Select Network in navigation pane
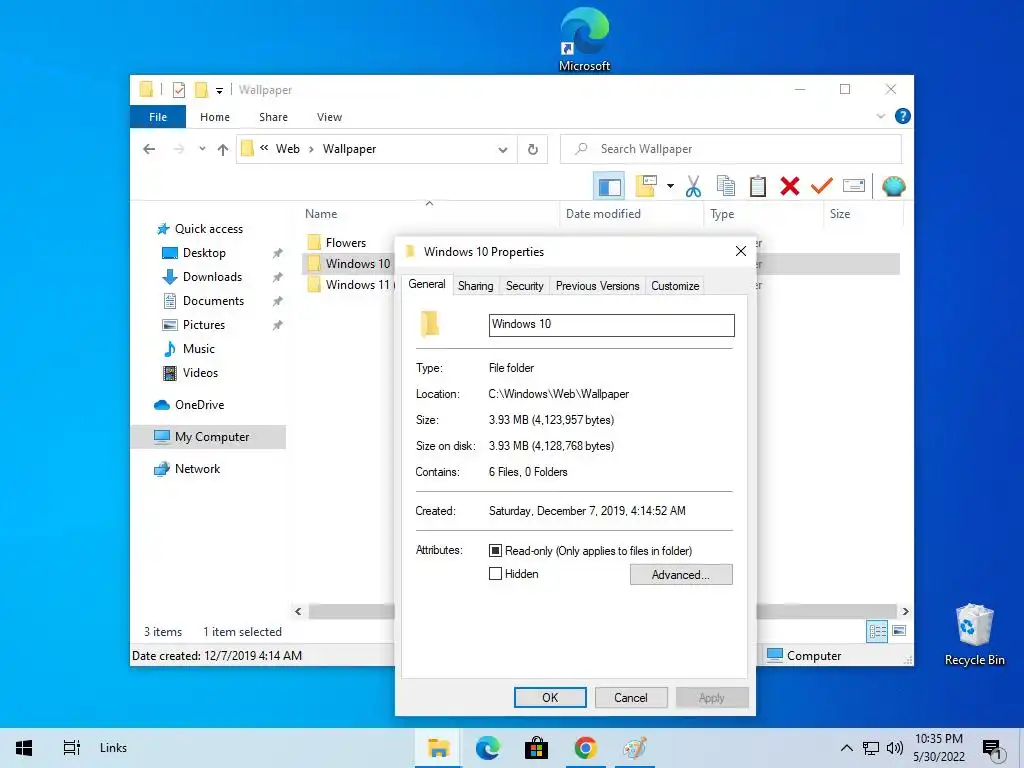The width and height of the screenshot is (1024, 768). [x=197, y=469]
